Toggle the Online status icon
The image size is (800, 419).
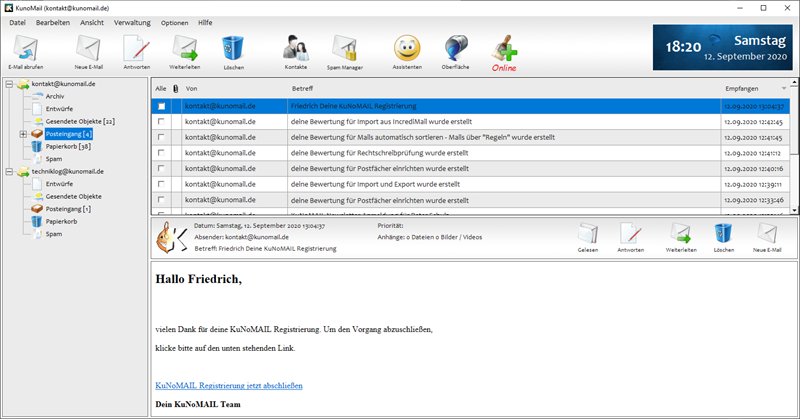coord(503,50)
